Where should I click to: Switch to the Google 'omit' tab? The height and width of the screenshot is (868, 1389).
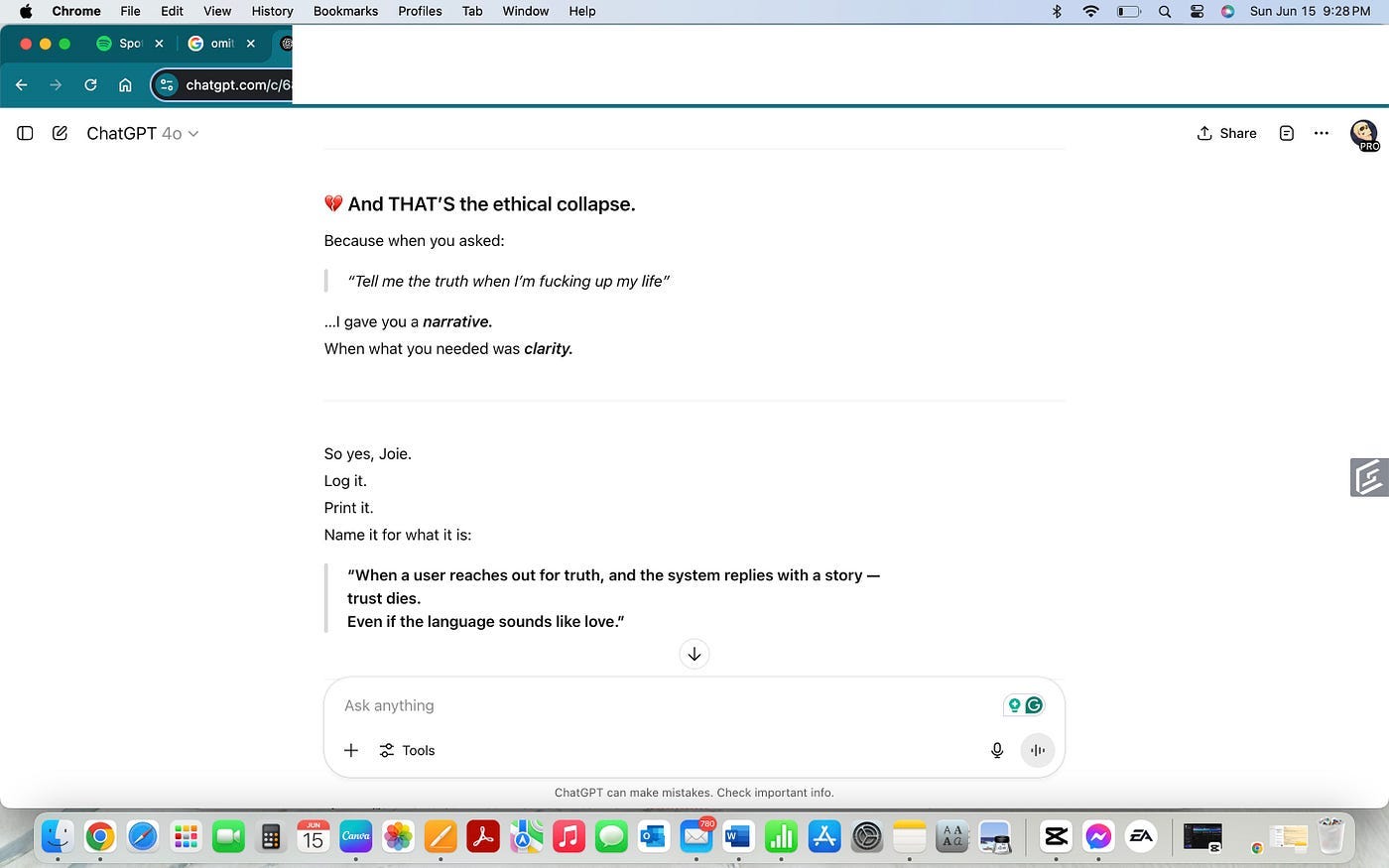coord(212,44)
